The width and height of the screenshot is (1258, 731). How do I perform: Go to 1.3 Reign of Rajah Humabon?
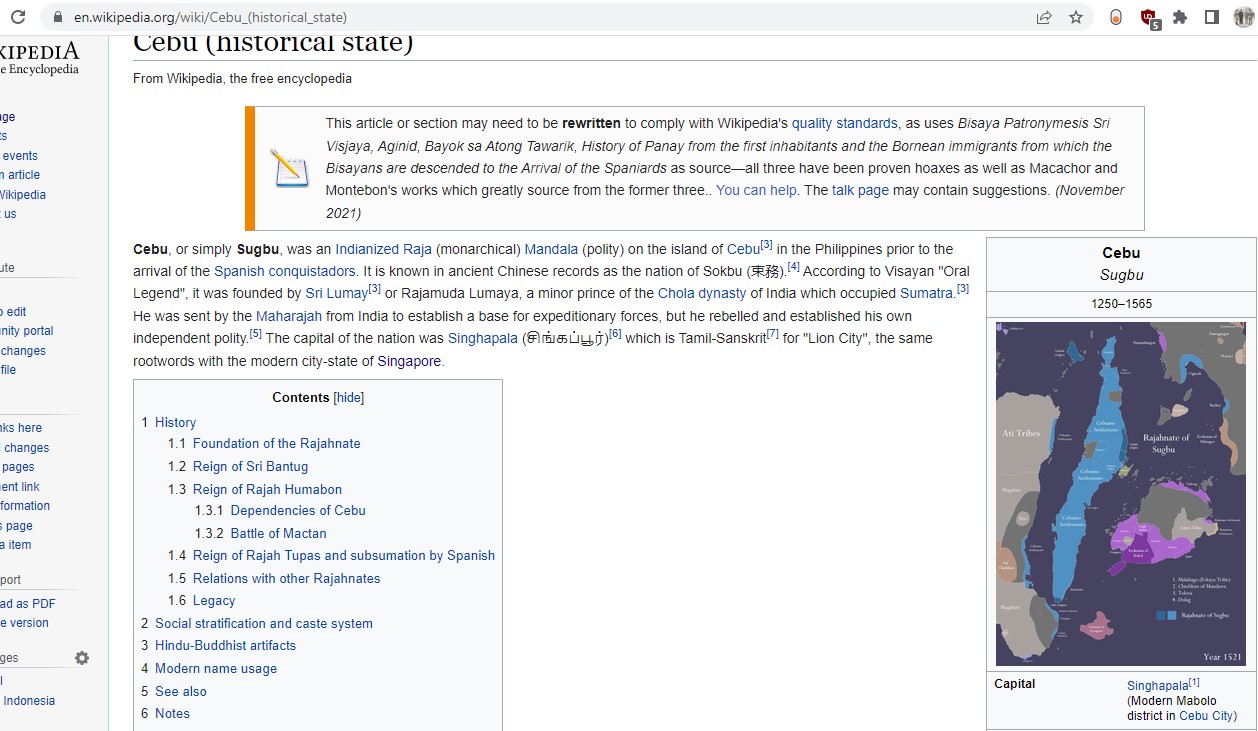click(x=267, y=490)
